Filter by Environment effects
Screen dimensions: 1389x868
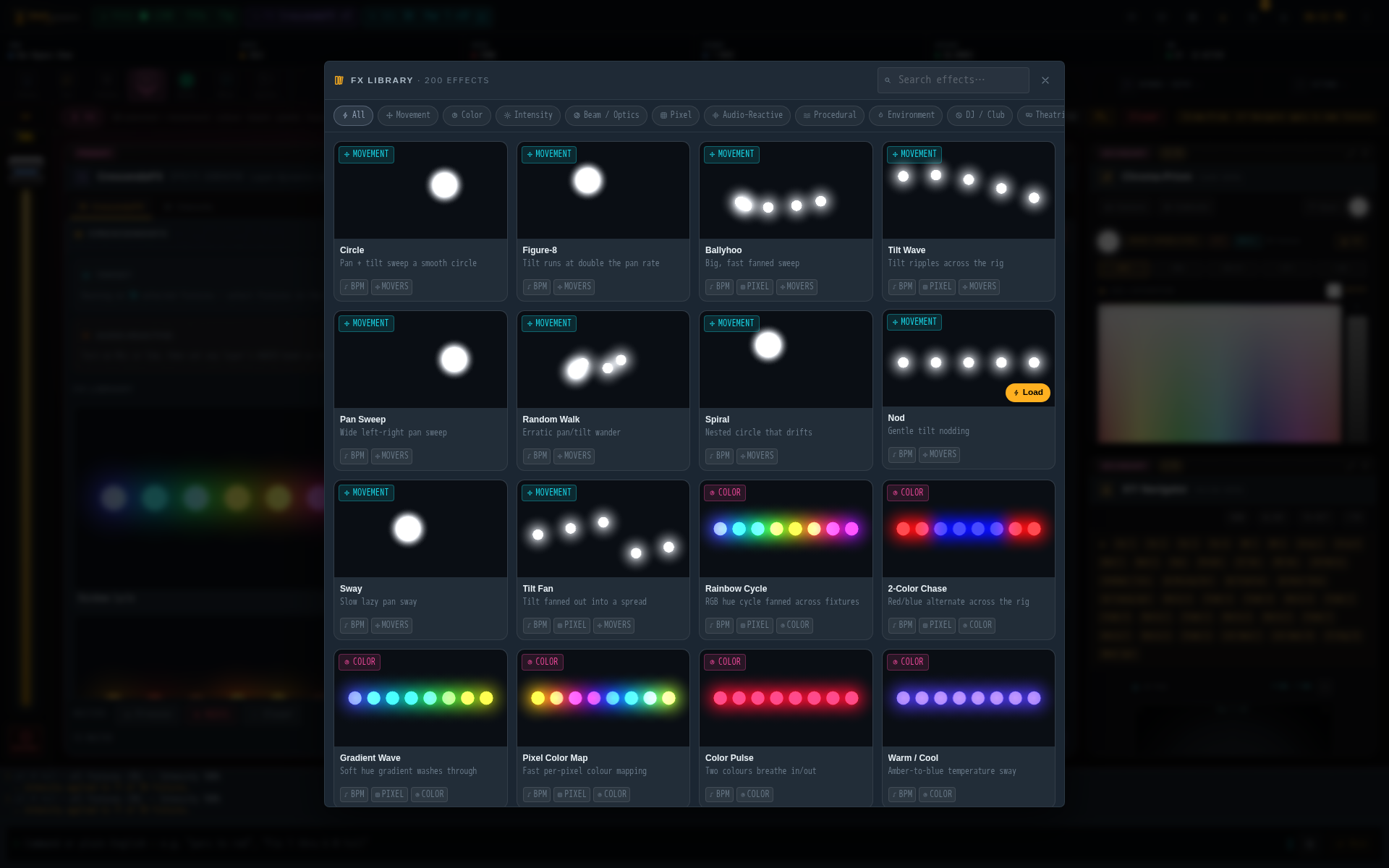tap(906, 116)
